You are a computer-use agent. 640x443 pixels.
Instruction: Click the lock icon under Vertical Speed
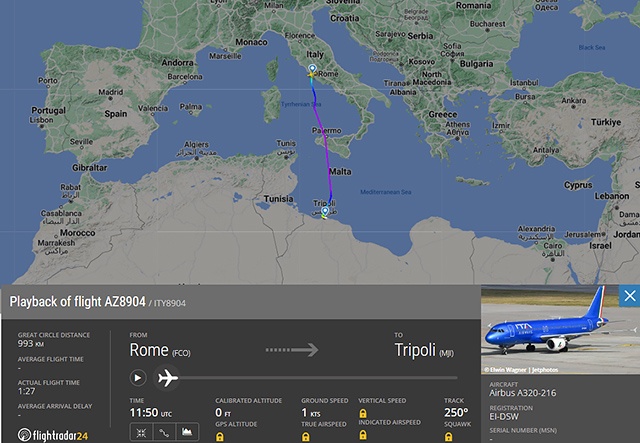[x=362, y=413]
